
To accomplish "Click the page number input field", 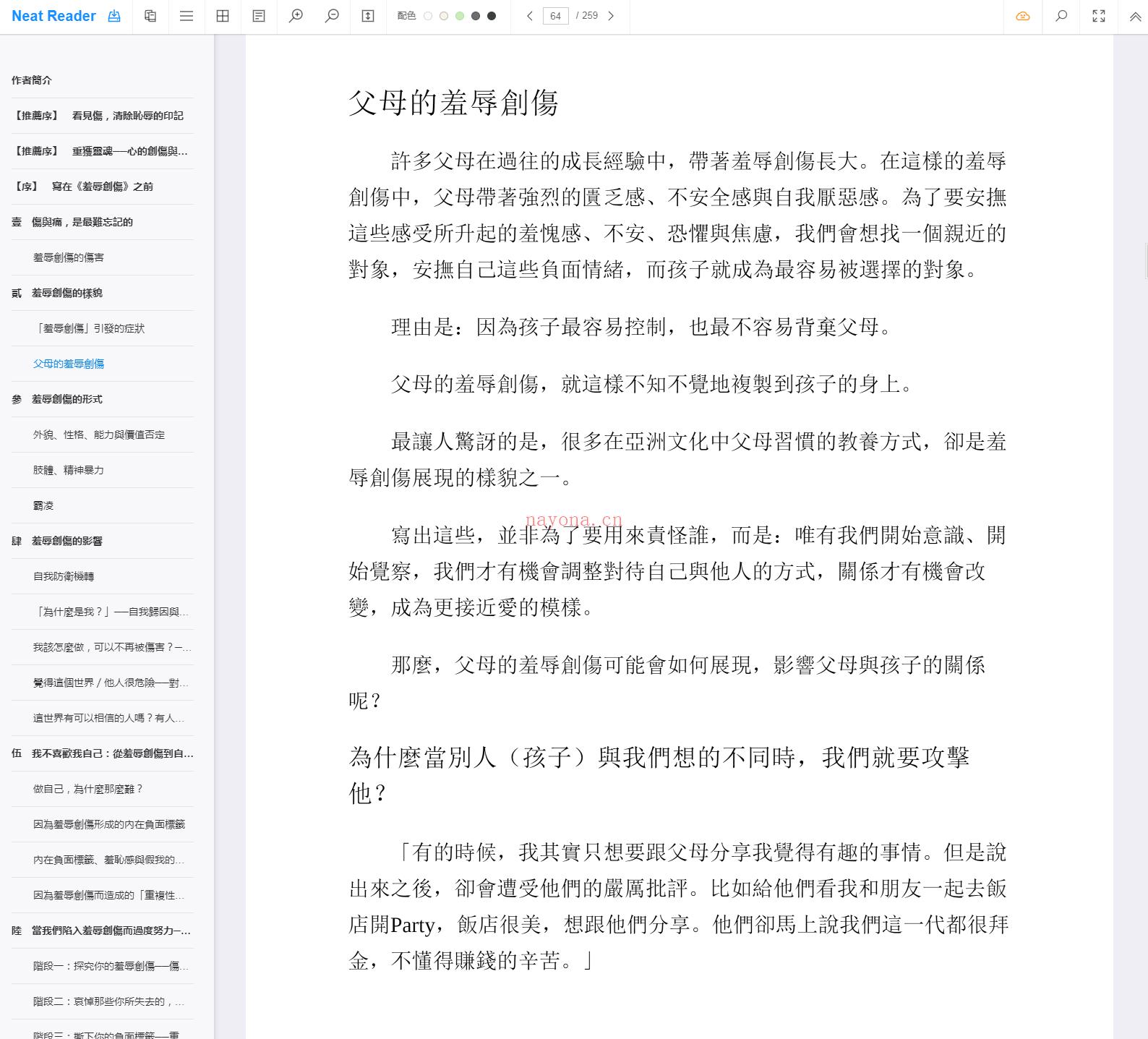I will [555, 16].
